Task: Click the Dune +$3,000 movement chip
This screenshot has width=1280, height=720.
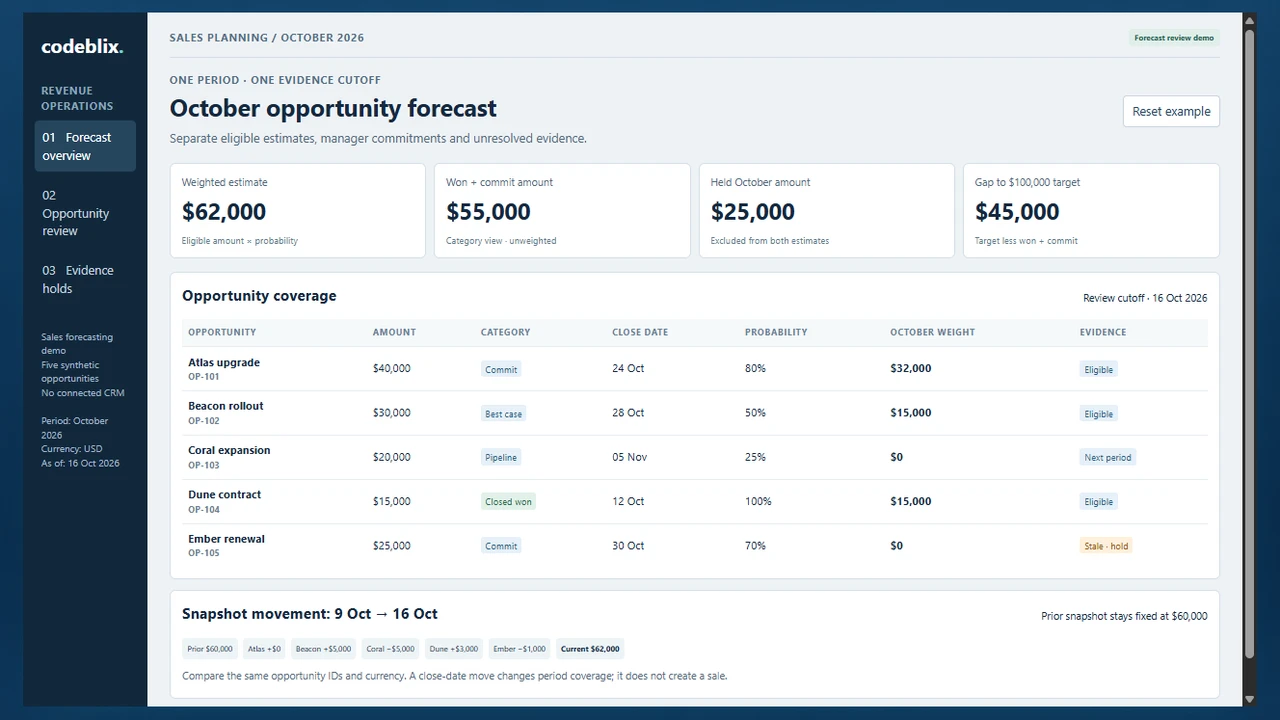Action: coord(454,649)
